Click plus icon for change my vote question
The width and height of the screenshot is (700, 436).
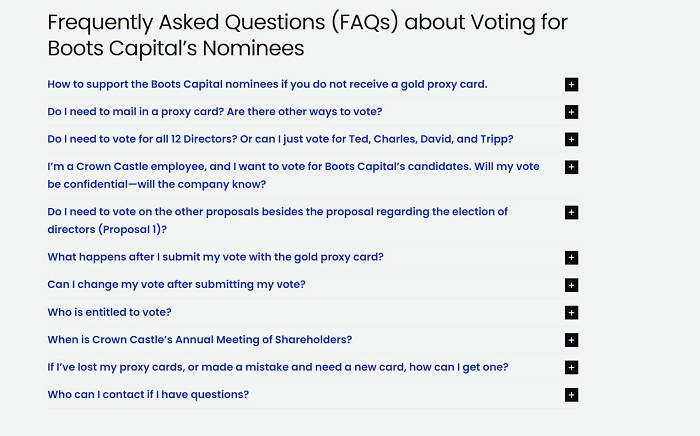click(x=571, y=285)
